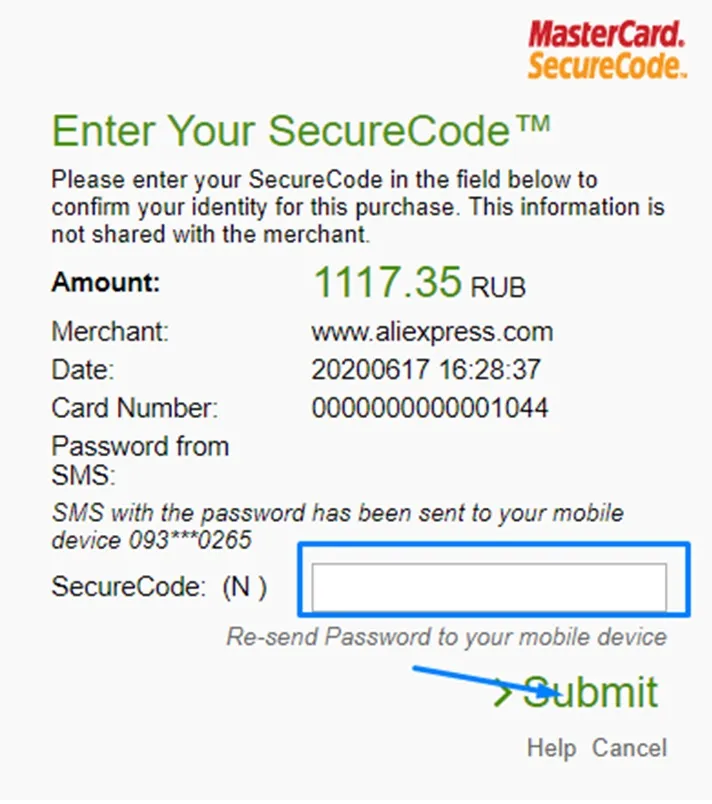The width and height of the screenshot is (712, 804).
Task: Re-send Password to your mobile device
Action: pyautogui.click(x=446, y=637)
